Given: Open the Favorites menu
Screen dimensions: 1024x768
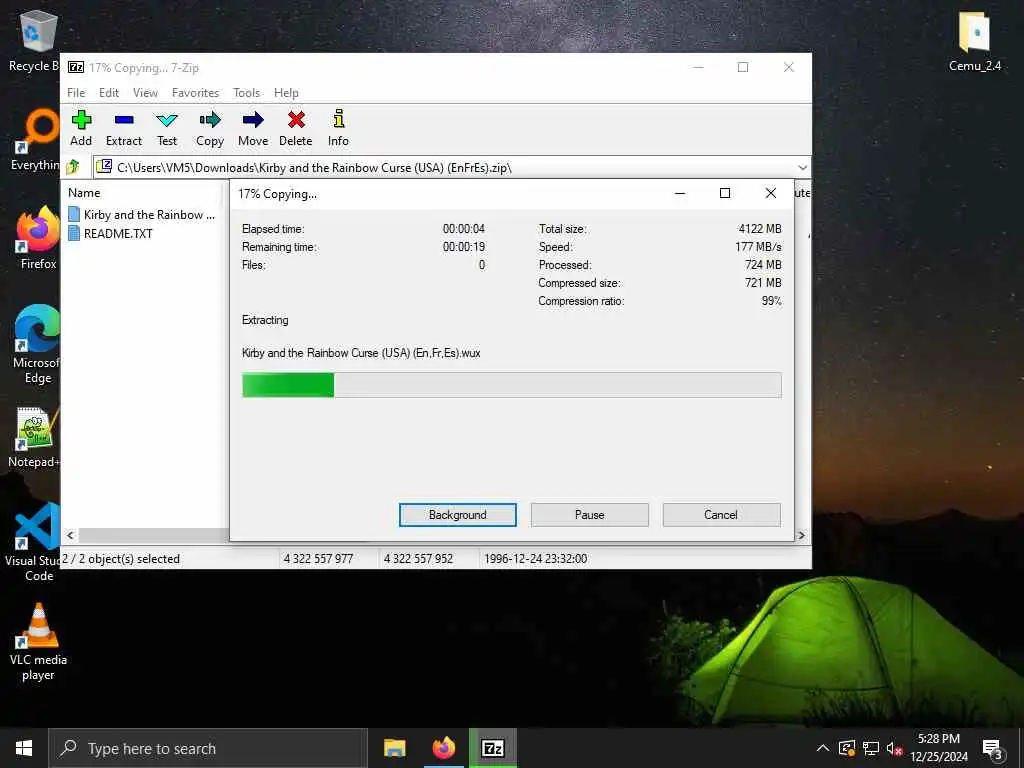Looking at the screenshot, I should coord(195,93).
